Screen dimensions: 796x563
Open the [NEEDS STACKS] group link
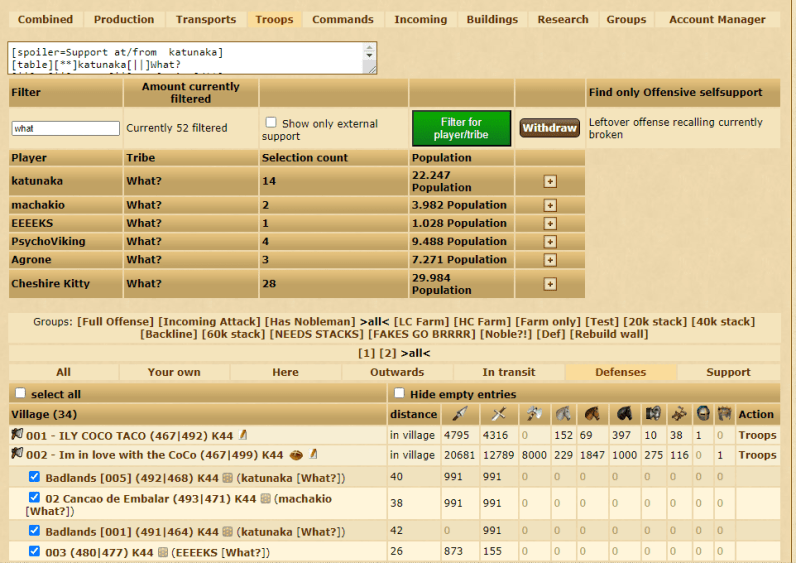[317, 334]
